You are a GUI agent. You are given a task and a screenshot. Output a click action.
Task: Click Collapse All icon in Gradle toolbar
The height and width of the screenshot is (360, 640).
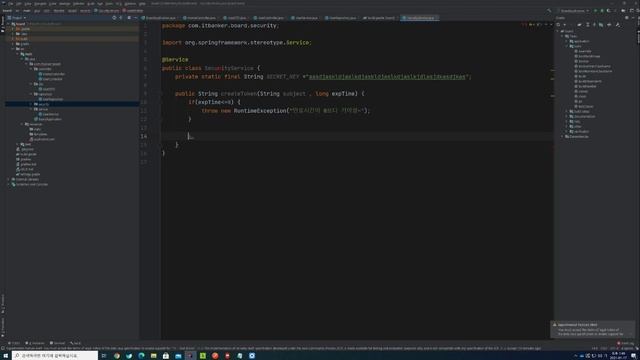click(594, 24)
